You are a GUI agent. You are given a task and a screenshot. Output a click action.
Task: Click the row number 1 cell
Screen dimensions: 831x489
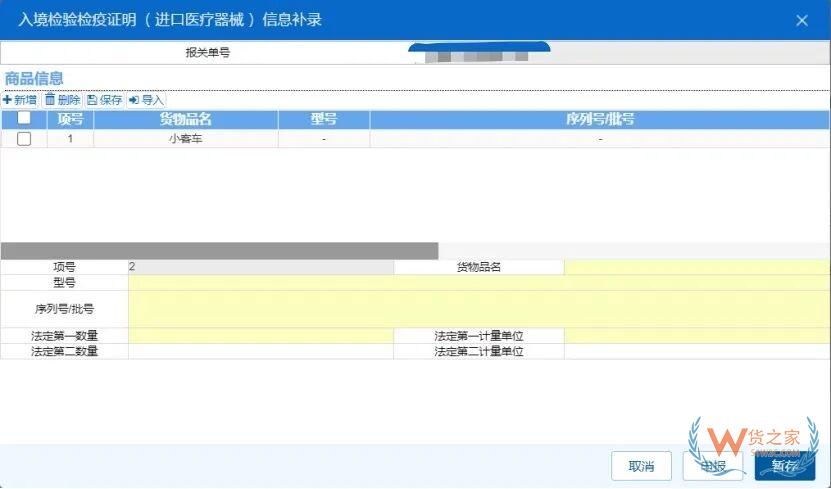click(70, 139)
